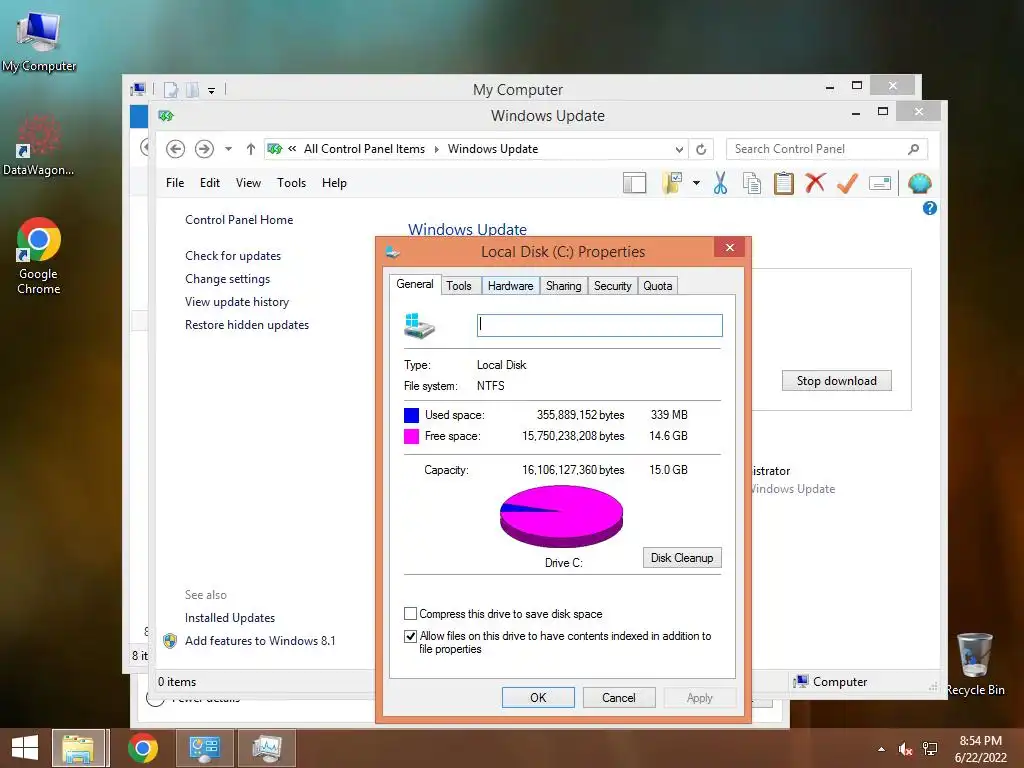The width and height of the screenshot is (1024, 768).
Task: Expand My Computer quick access toolbar arrow
Action: click(x=212, y=91)
